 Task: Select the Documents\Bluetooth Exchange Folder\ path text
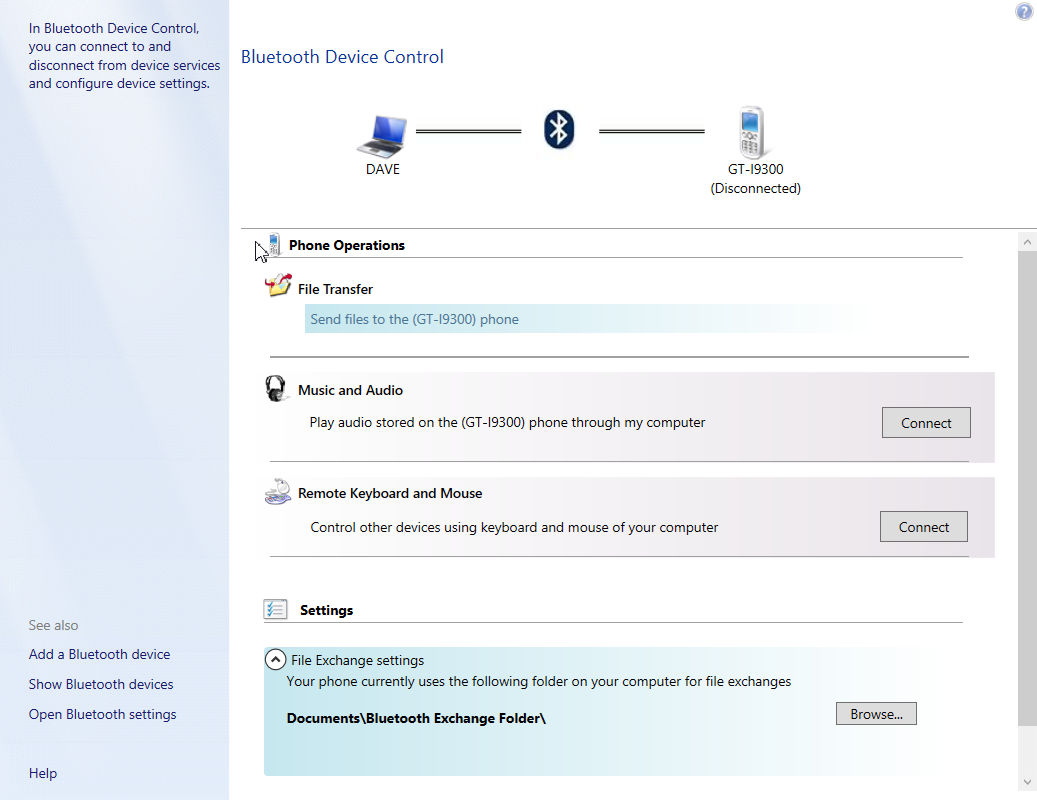(x=416, y=718)
